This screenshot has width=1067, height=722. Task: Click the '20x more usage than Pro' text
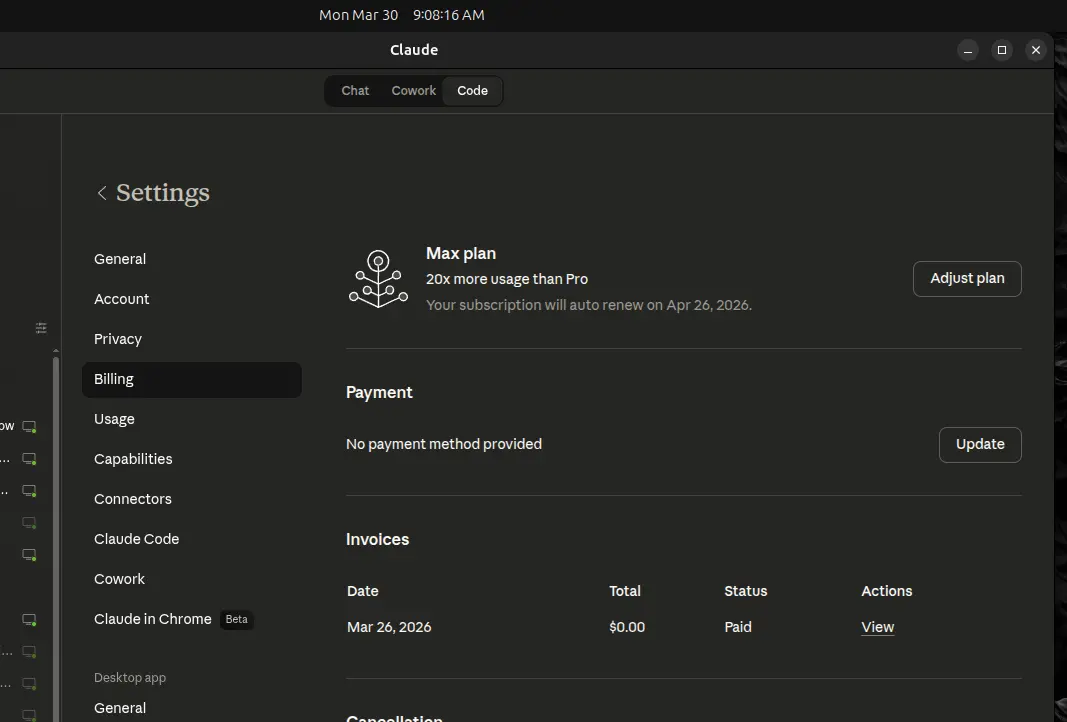pyautogui.click(x=507, y=280)
